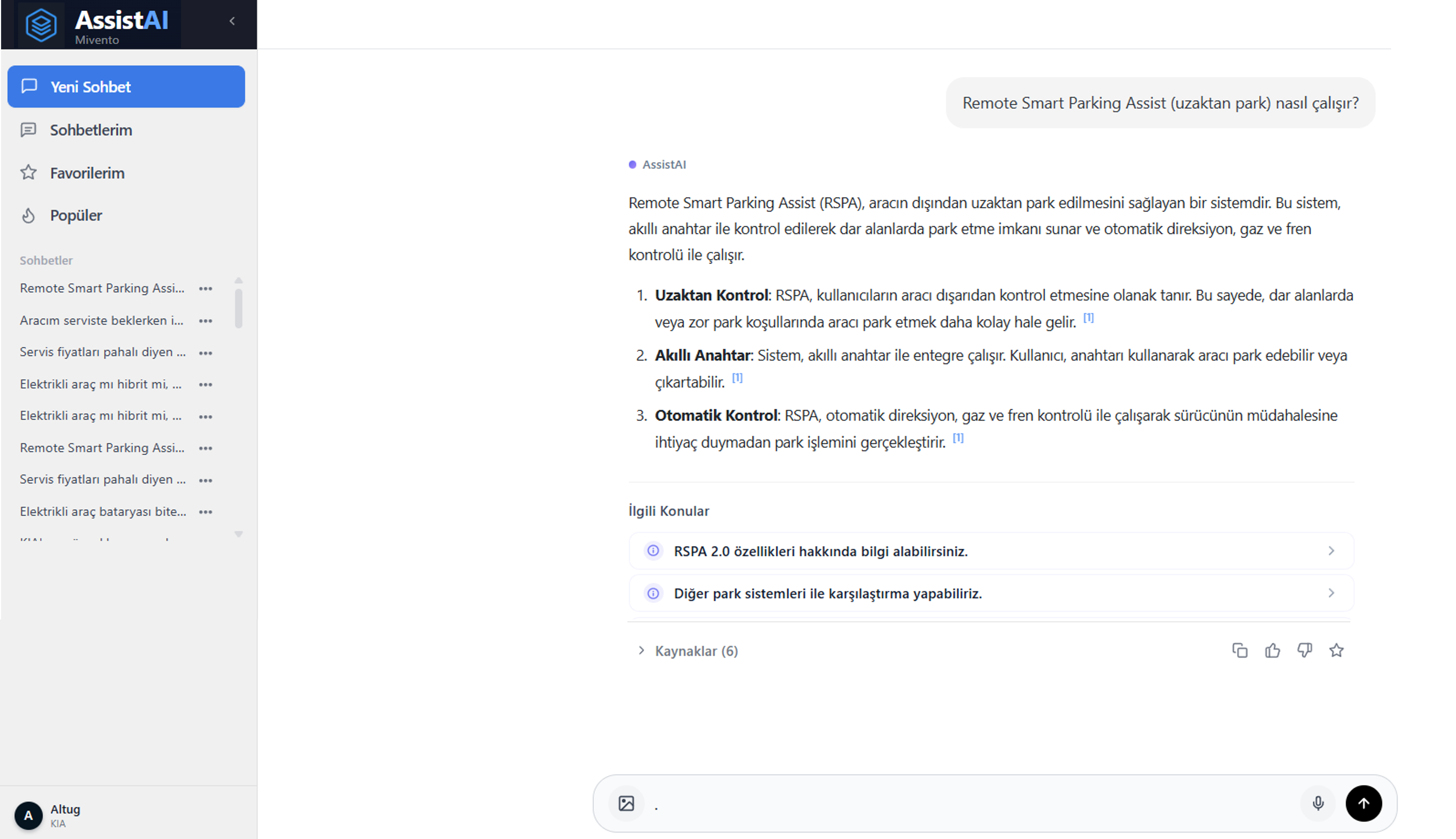
Task: Open the Popüler section
Action: (76, 215)
